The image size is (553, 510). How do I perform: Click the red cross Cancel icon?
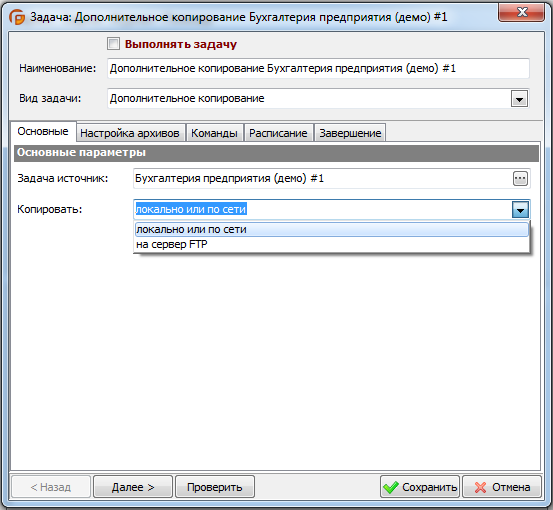tap(480, 487)
